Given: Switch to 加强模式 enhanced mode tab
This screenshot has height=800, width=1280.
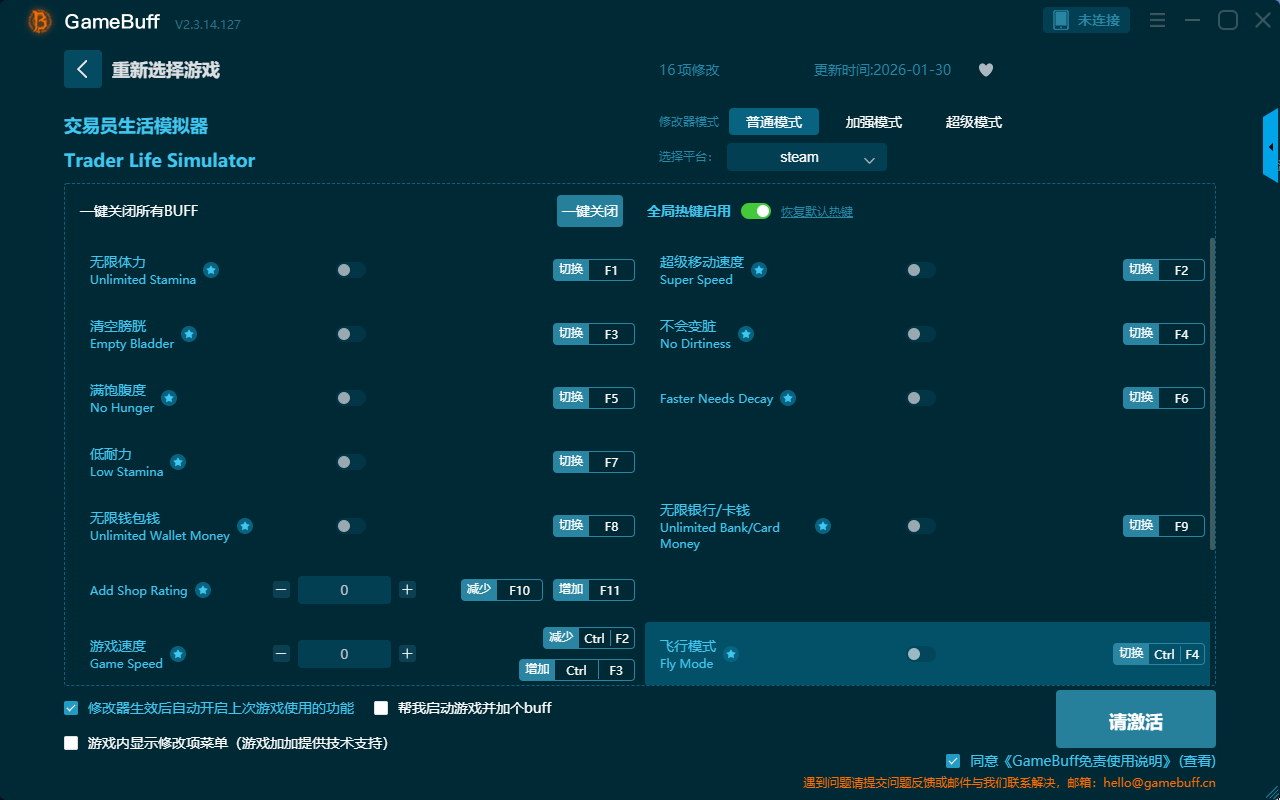Looking at the screenshot, I should tap(873, 122).
